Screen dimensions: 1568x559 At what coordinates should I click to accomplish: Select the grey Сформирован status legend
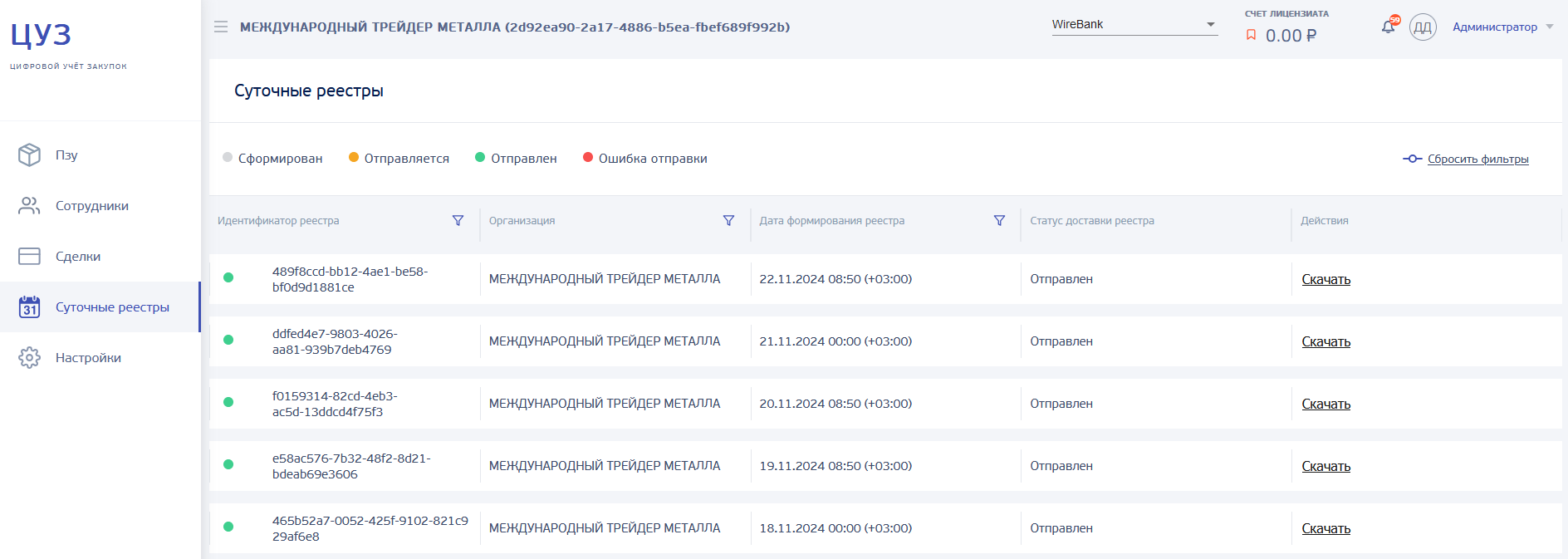point(272,158)
